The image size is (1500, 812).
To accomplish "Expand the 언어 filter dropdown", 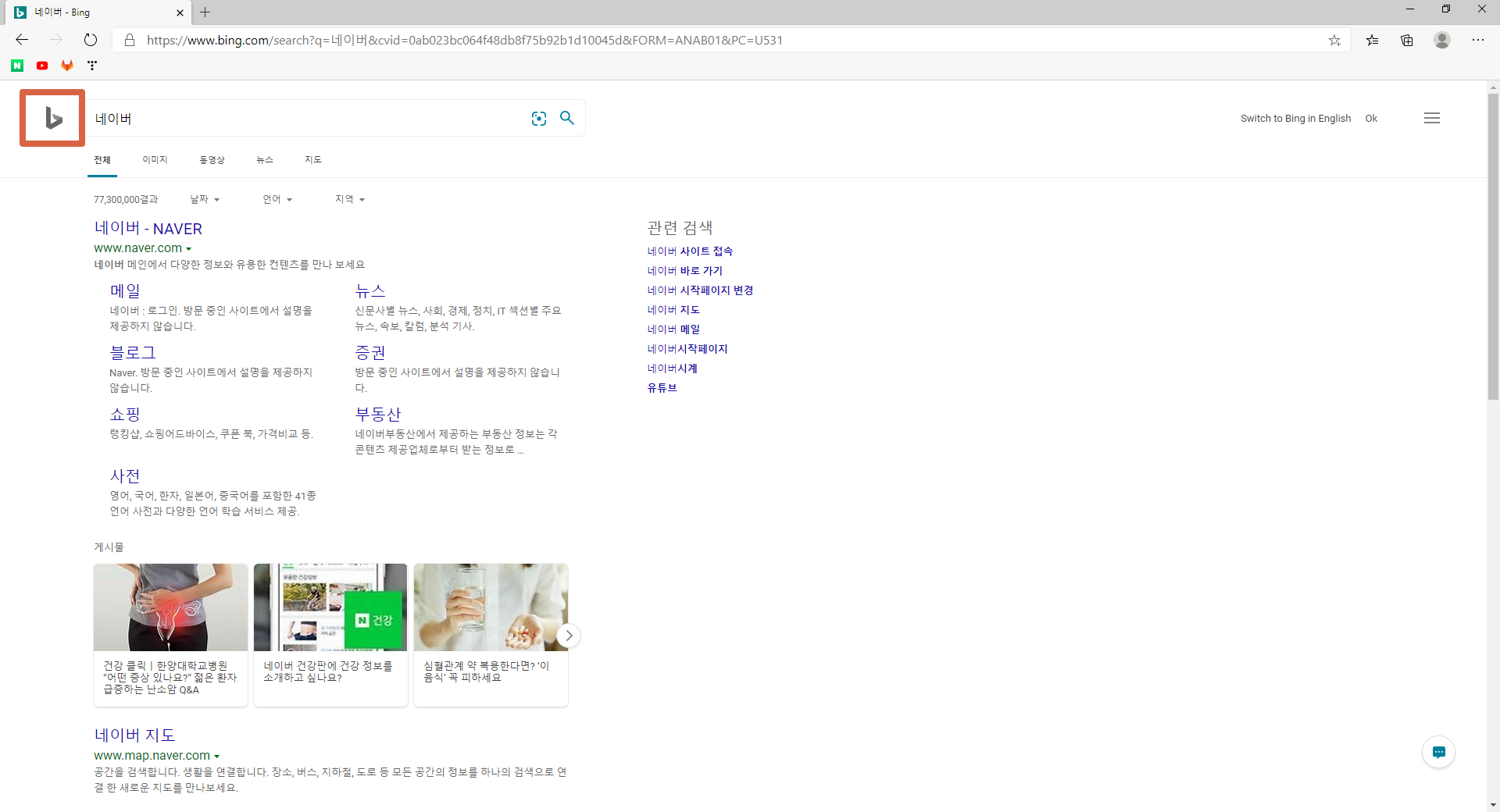I will (x=277, y=200).
